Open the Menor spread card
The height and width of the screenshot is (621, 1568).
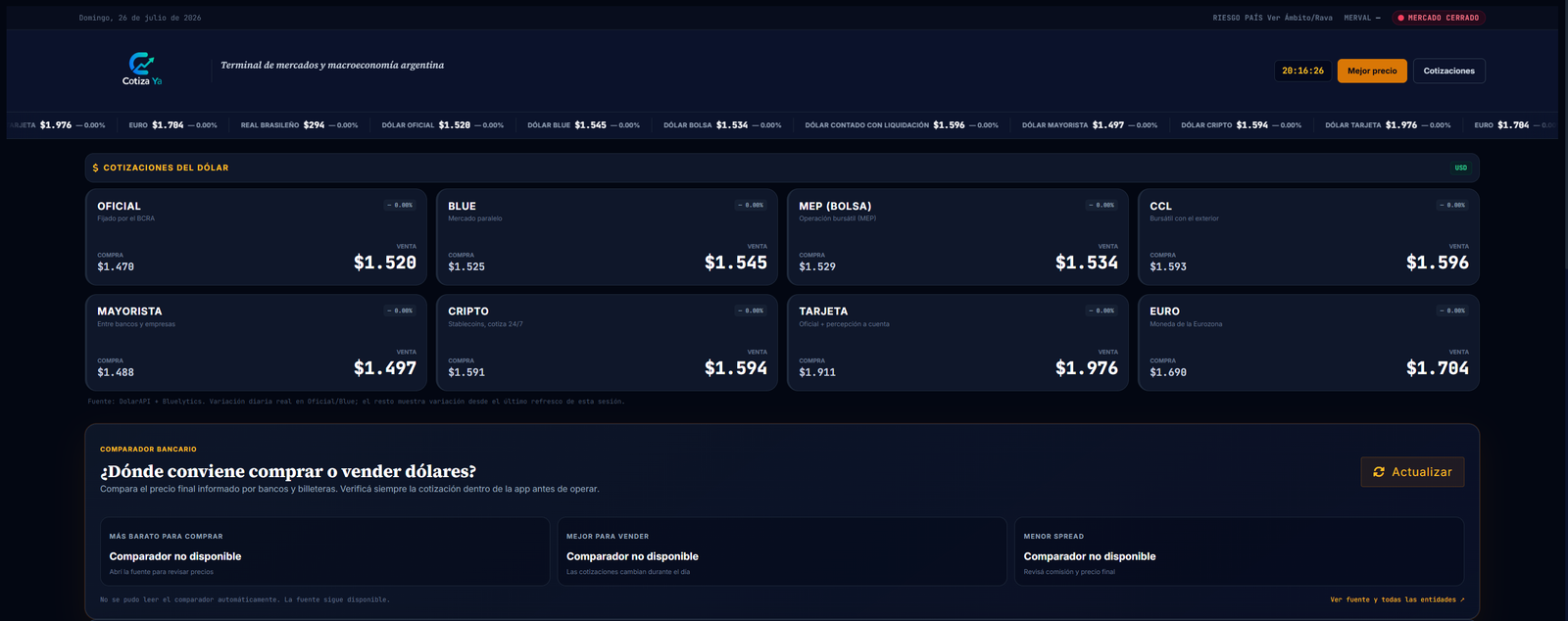pyautogui.click(x=1239, y=551)
